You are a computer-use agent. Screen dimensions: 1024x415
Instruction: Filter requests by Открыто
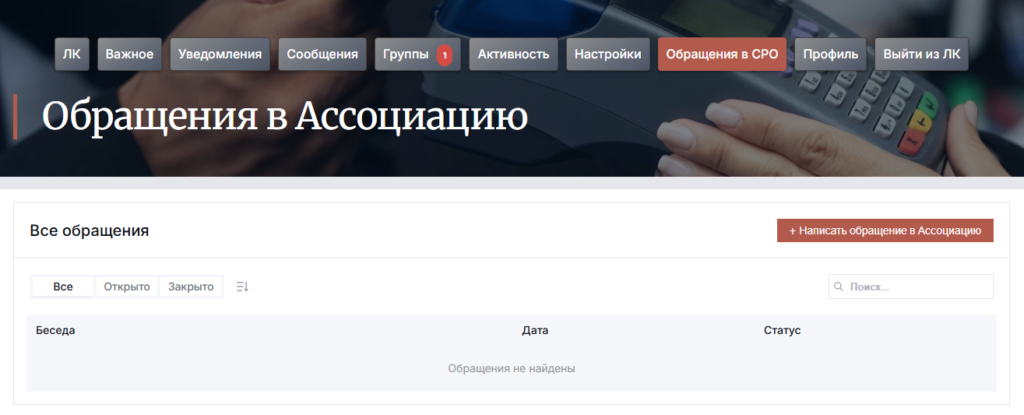click(127, 287)
